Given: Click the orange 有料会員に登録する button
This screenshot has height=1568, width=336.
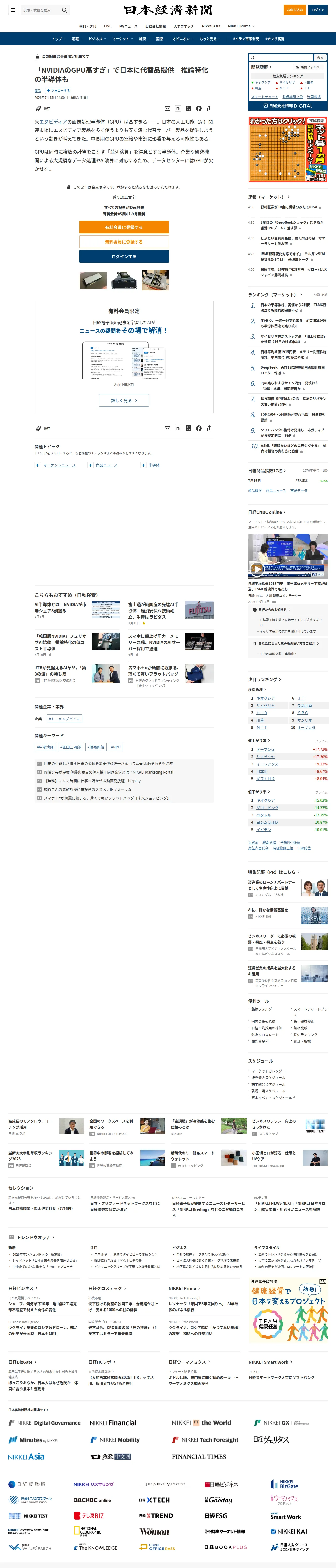Looking at the screenshot, I should (x=124, y=227).
